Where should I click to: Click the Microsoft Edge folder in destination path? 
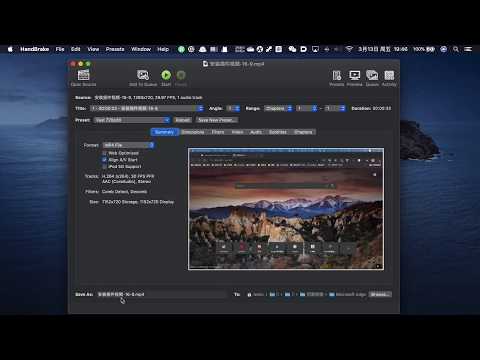click(348, 294)
